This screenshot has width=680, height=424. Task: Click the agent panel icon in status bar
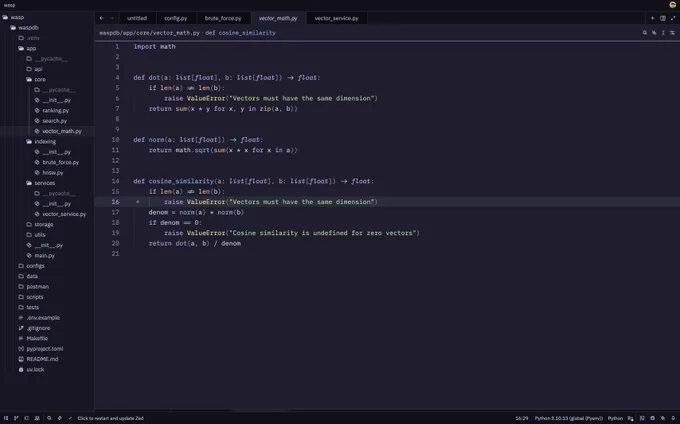[663, 418]
